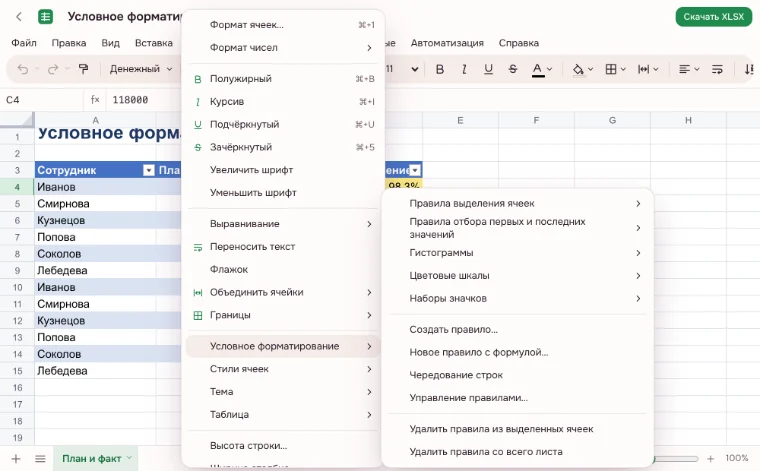760x471 pixels.
Task: Click the zoom in plus icon
Action: pyautogui.click(x=711, y=458)
